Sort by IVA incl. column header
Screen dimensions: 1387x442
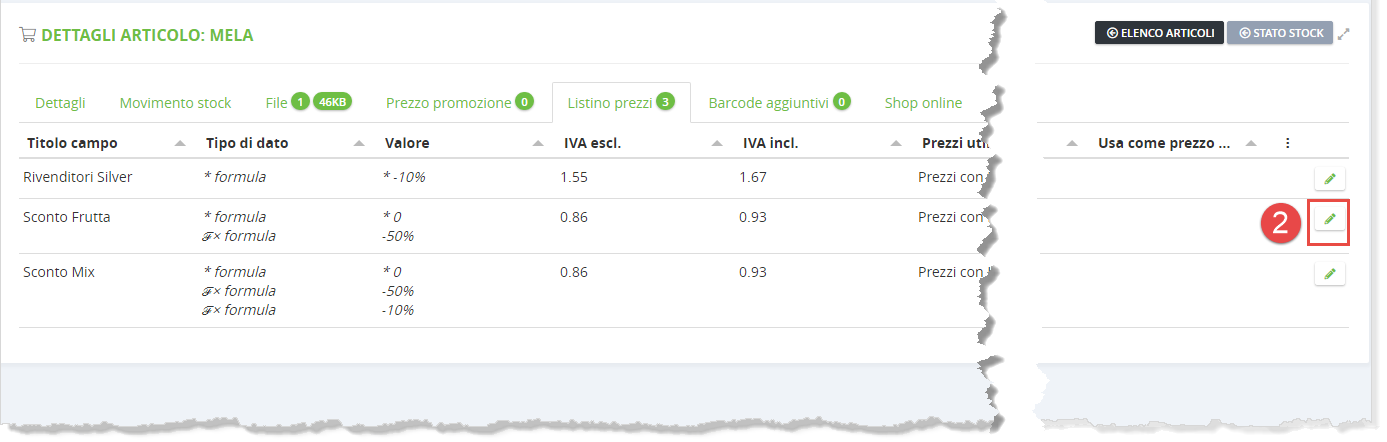(771, 143)
